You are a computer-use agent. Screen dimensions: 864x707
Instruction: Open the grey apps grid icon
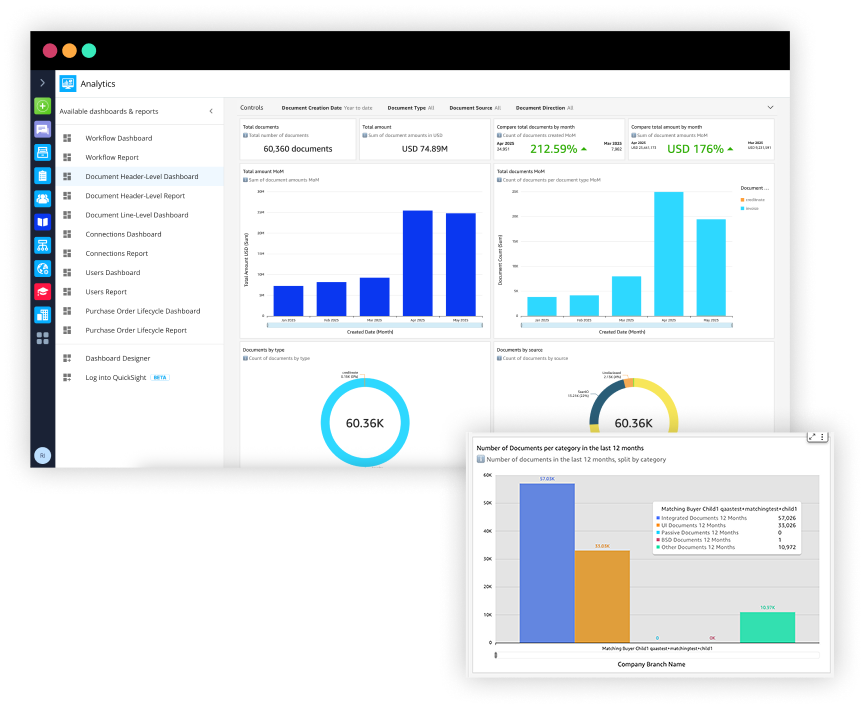pyautogui.click(x=42, y=338)
